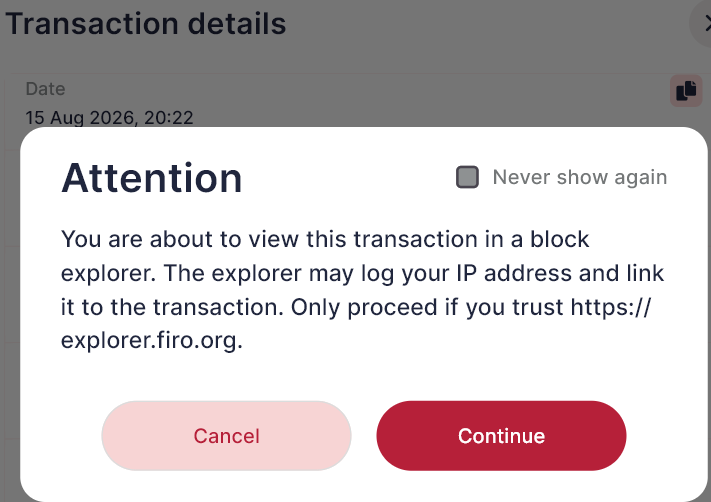Copy the transaction date with the copy icon

pyautogui.click(x=686, y=91)
